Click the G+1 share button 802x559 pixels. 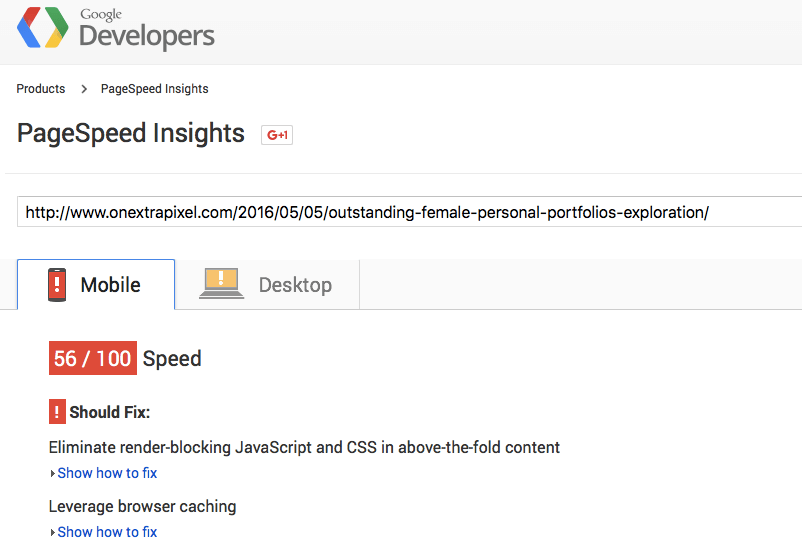(277, 135)
